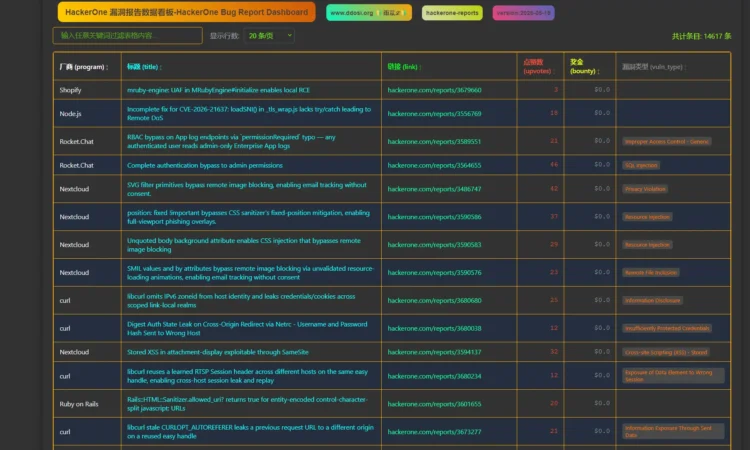750x450 pixels.
Task: Select the upvote count 46 cell
Action: [540, 165]
